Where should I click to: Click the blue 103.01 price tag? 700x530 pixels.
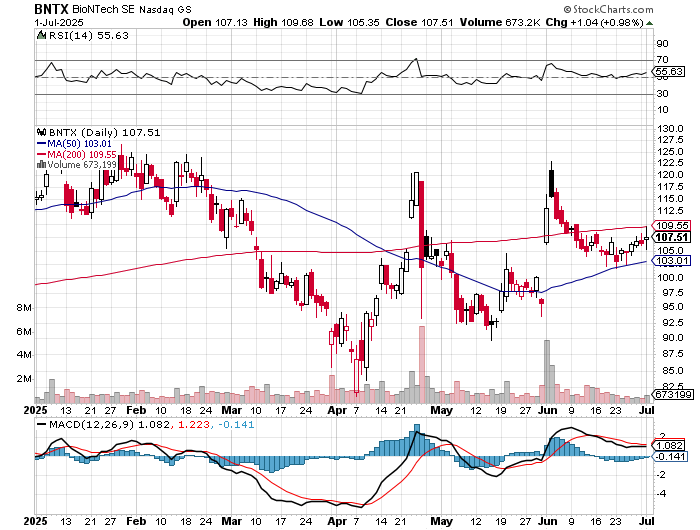pos(671,261)
